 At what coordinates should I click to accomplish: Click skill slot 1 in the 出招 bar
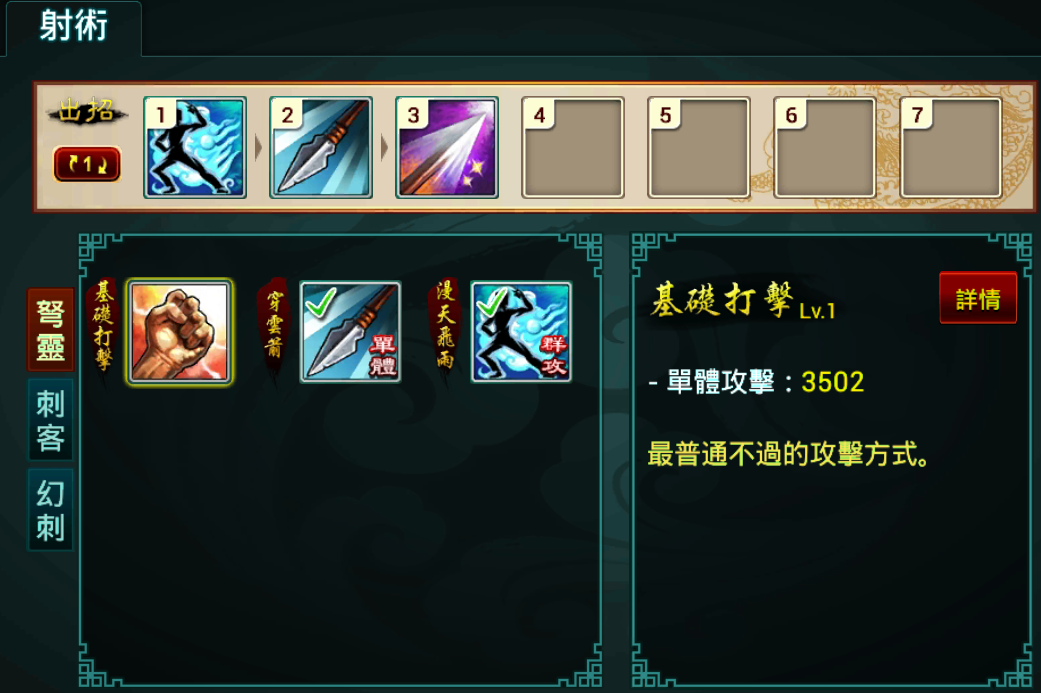click(195, 147)
